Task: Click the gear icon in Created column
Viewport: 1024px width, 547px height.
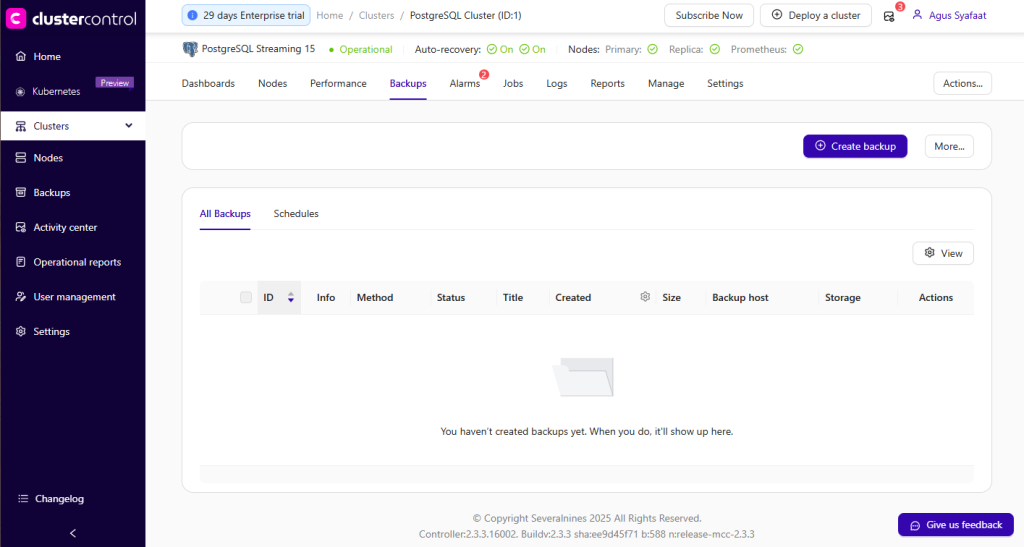Action: [x=645, y=297]
